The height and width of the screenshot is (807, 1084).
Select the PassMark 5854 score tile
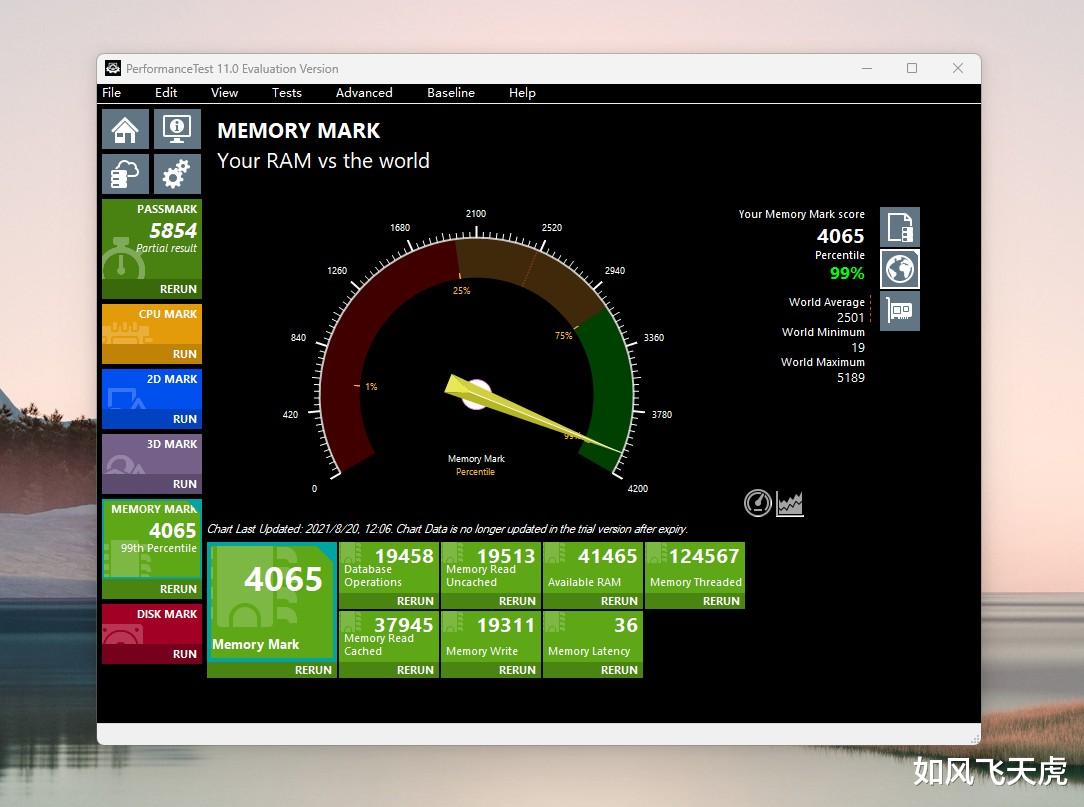click(x=152, y=239)
